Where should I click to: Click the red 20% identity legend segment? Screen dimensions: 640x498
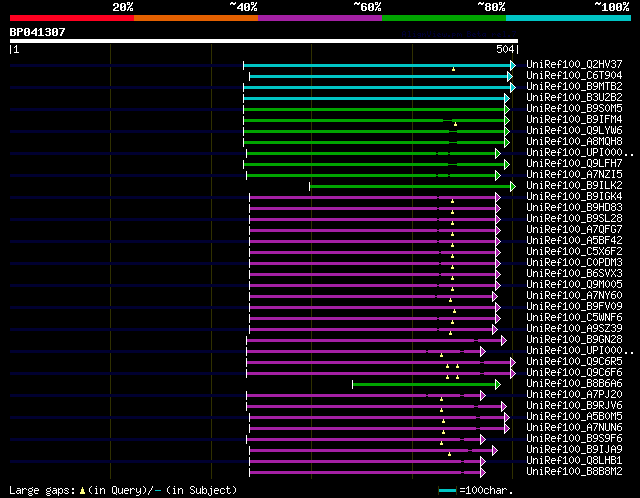pos(72,18)
